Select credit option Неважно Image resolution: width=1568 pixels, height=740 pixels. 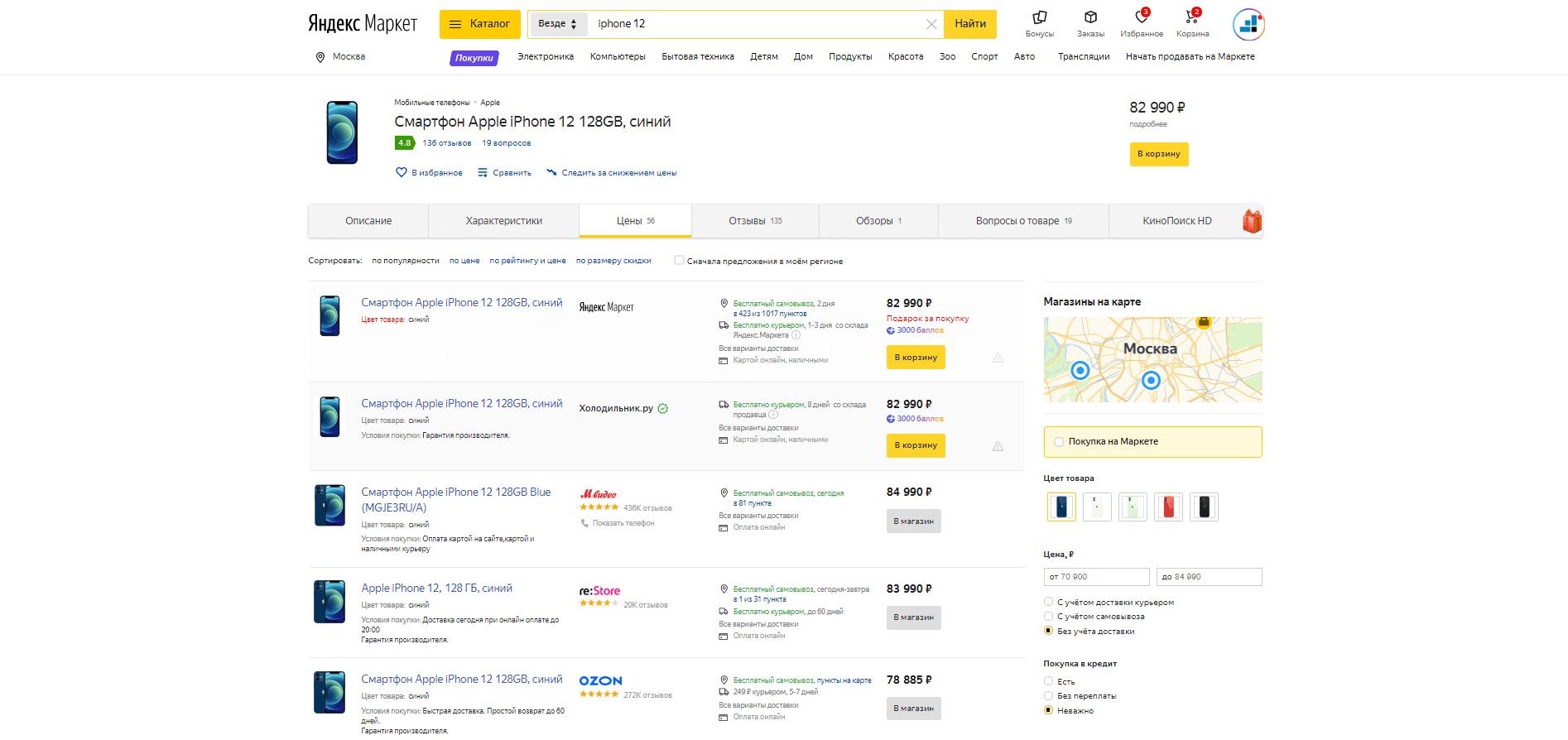point(1048,710)
